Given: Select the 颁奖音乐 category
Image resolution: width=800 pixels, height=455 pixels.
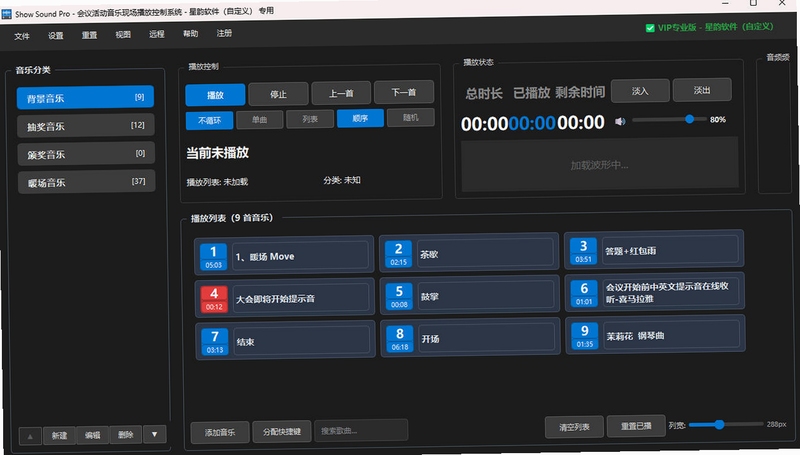Looking at the screenshot, I should 86,154.
